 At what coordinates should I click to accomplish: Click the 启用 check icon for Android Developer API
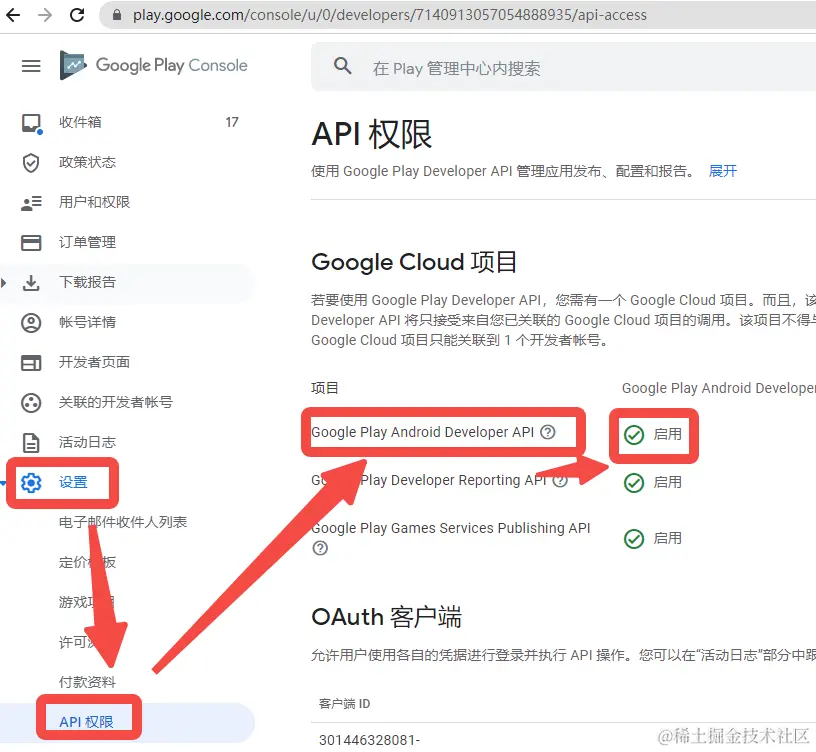tap(634, 435)
